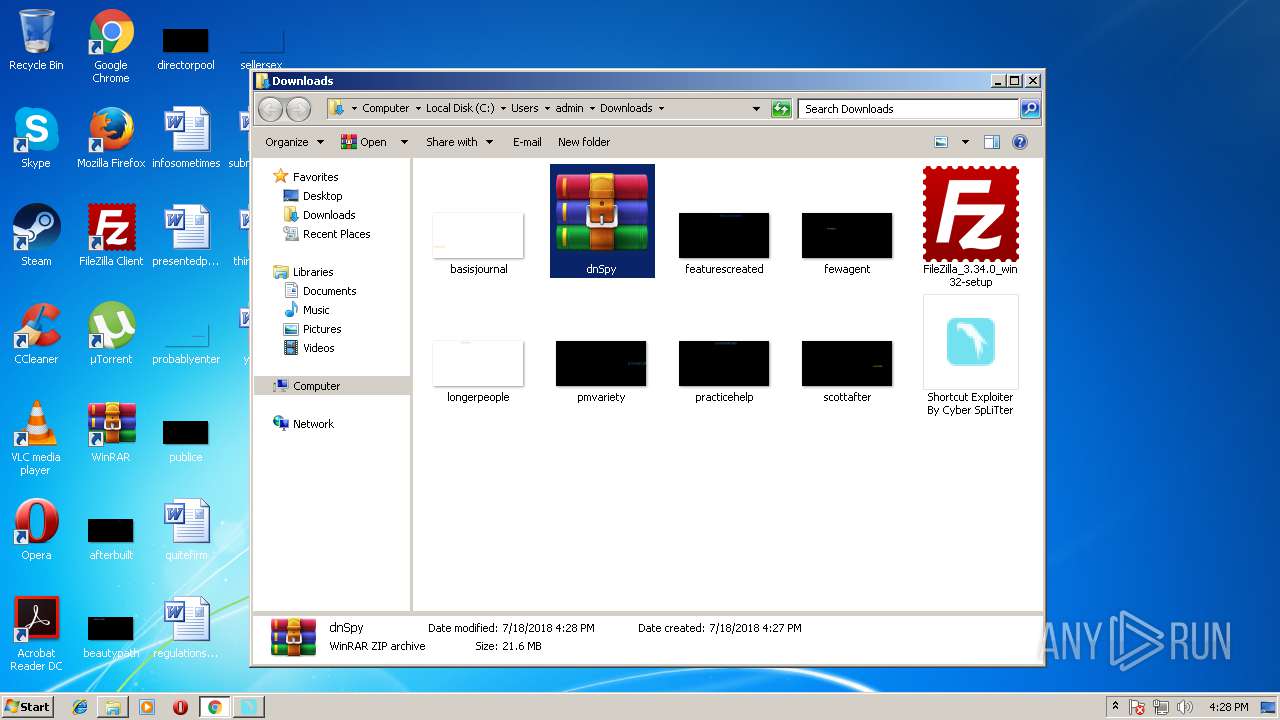The height and width of the screenshot is (720, 1280).
Task: Select Steam desktop icon
Action: point(36,236)
